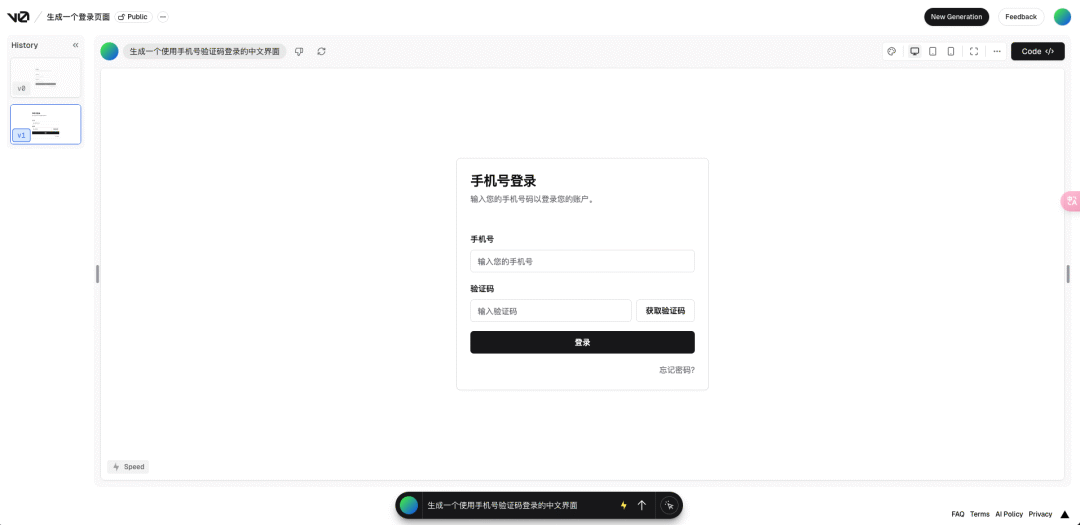
Task: Select the v1 history thumbnail
Action: pos(45,125)
